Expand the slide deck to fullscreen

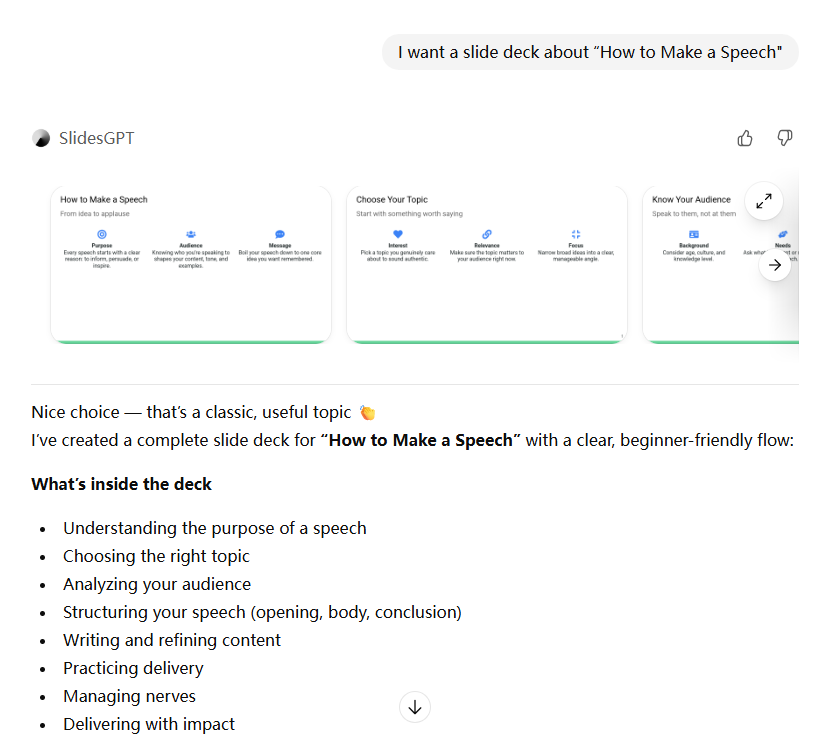pyautogui.click(x=764, y=201)
